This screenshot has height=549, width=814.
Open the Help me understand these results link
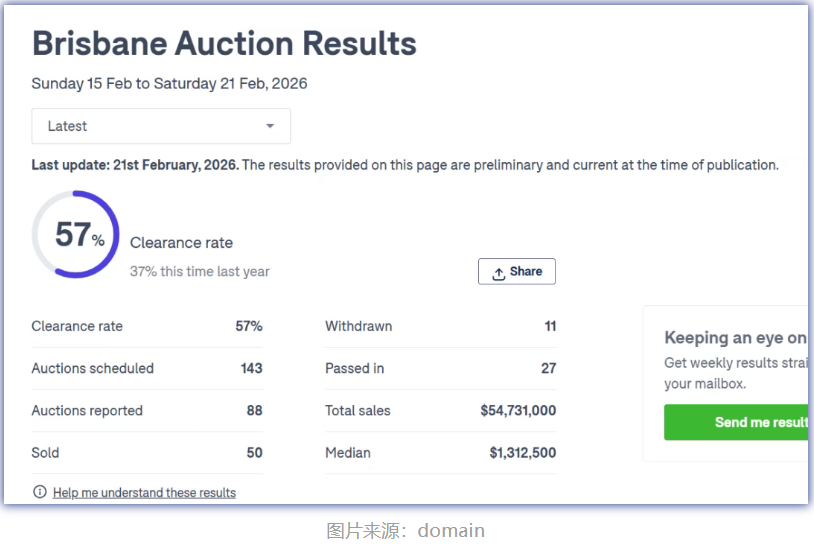pyautogui.click(x=144, y=493)
